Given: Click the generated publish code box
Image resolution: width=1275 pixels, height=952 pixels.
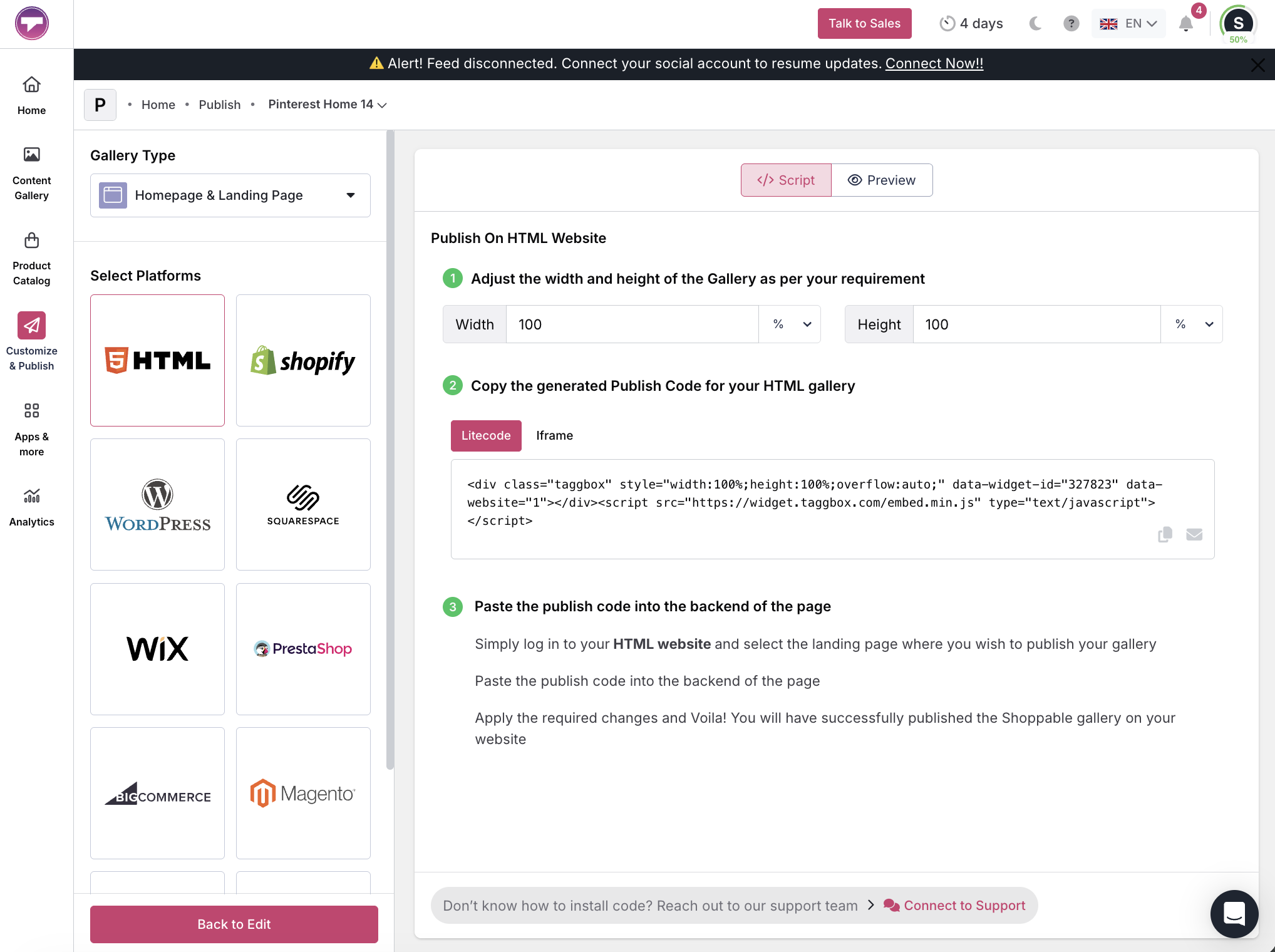Looking at the screenshot, I should [833, 509].
